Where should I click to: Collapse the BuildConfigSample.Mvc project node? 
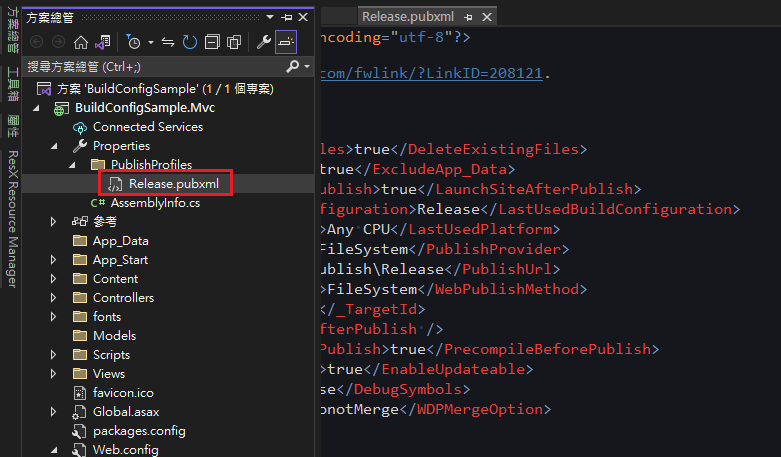pos(36,108)
